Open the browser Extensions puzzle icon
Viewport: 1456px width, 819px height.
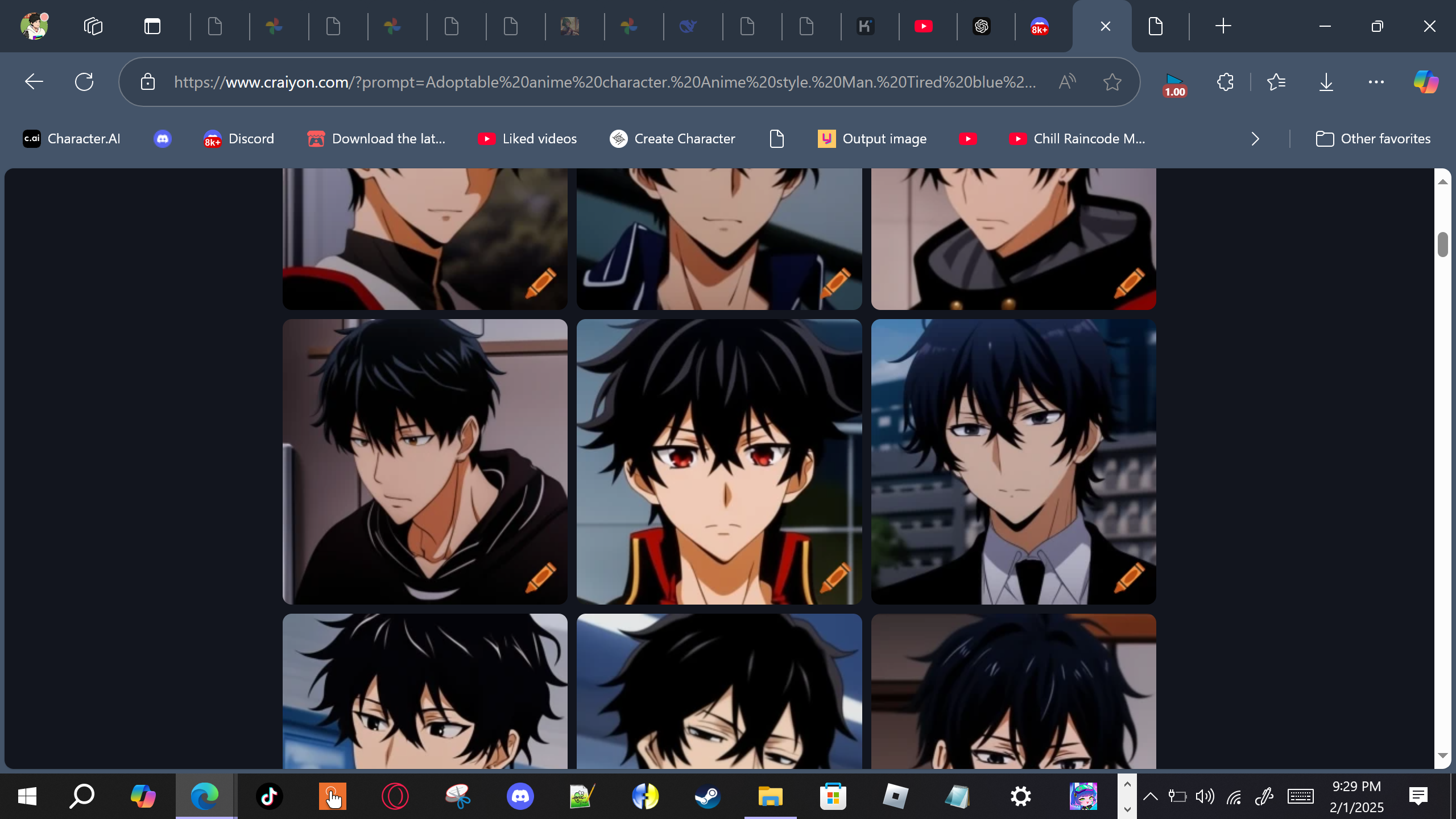coord(1225,82)
